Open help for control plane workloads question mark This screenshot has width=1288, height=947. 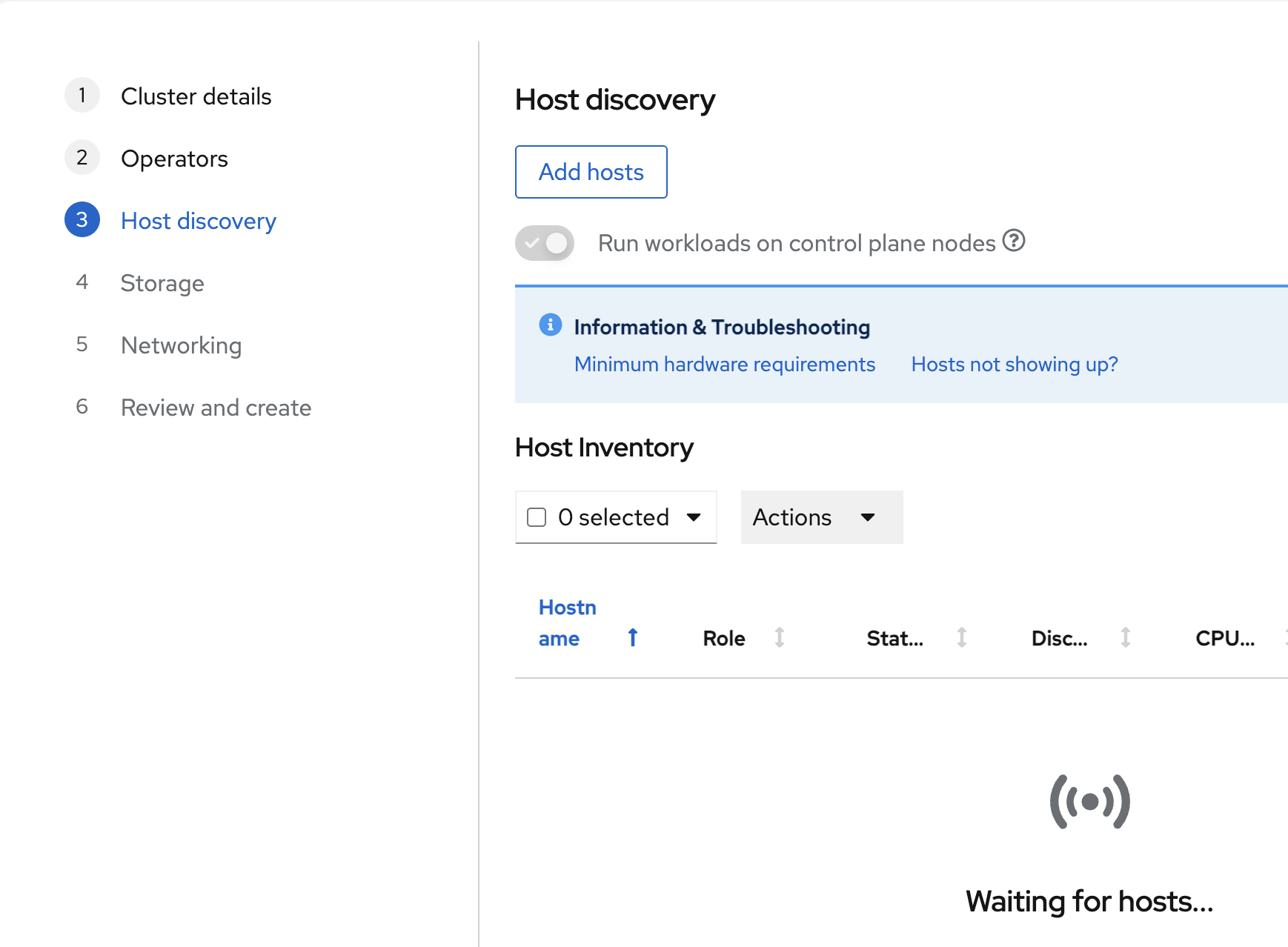[x=1015, y=241]
